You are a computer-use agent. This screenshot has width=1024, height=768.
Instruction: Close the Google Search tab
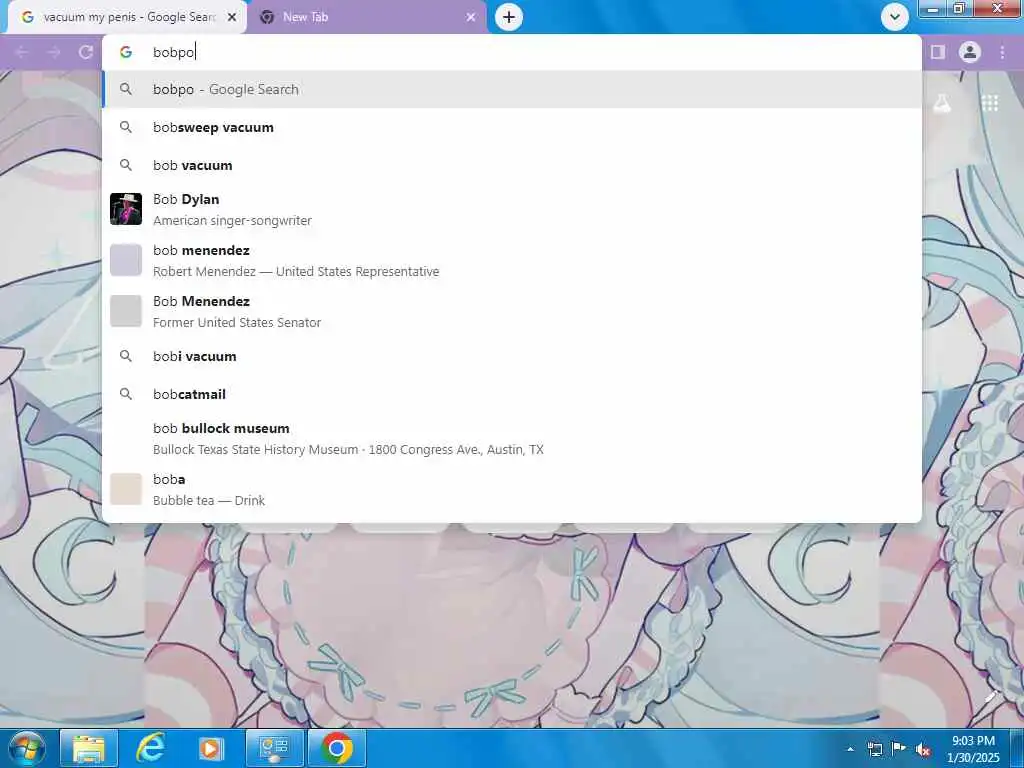coord(232,17)
